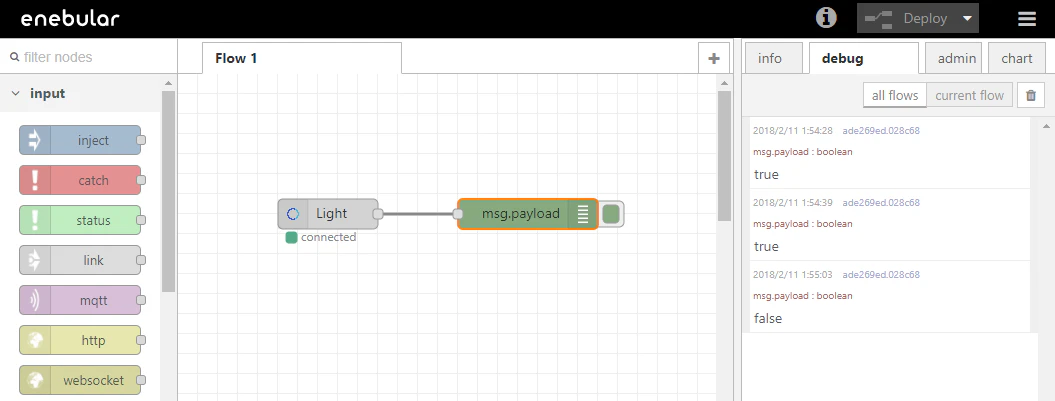The height and width of the screenshot is (401, 1055).
Task: Open the admin sidebar tab
Action: [x=953, y=58]
